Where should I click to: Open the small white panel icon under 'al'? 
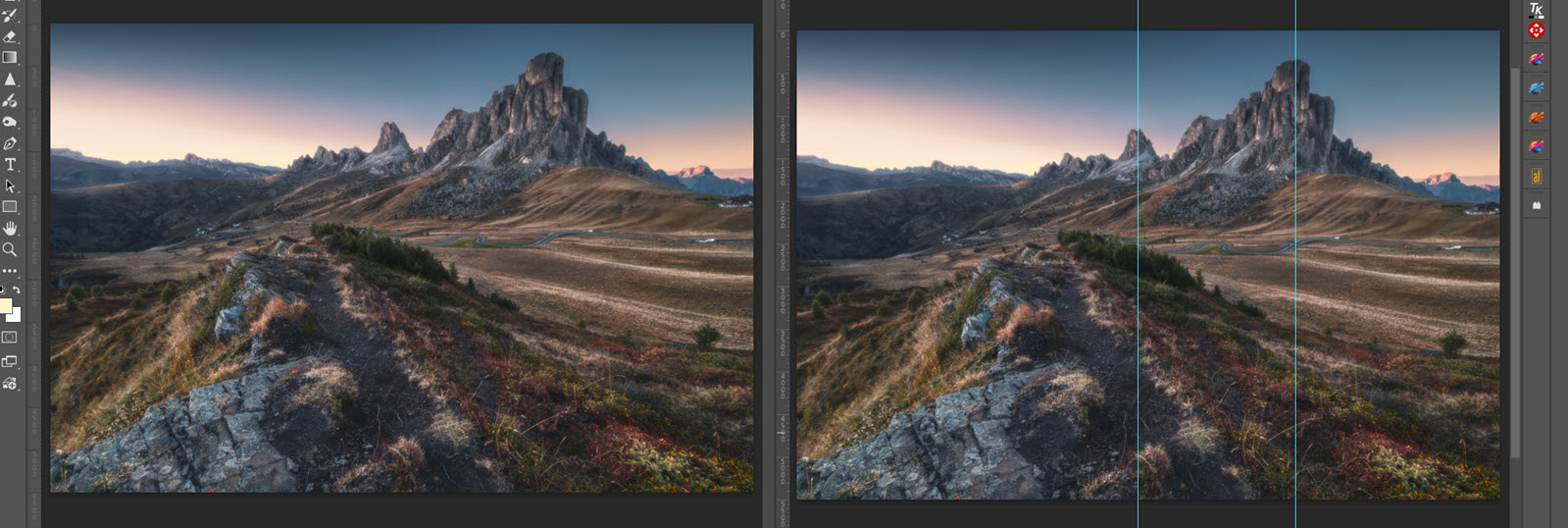(x=1537, y=206)
